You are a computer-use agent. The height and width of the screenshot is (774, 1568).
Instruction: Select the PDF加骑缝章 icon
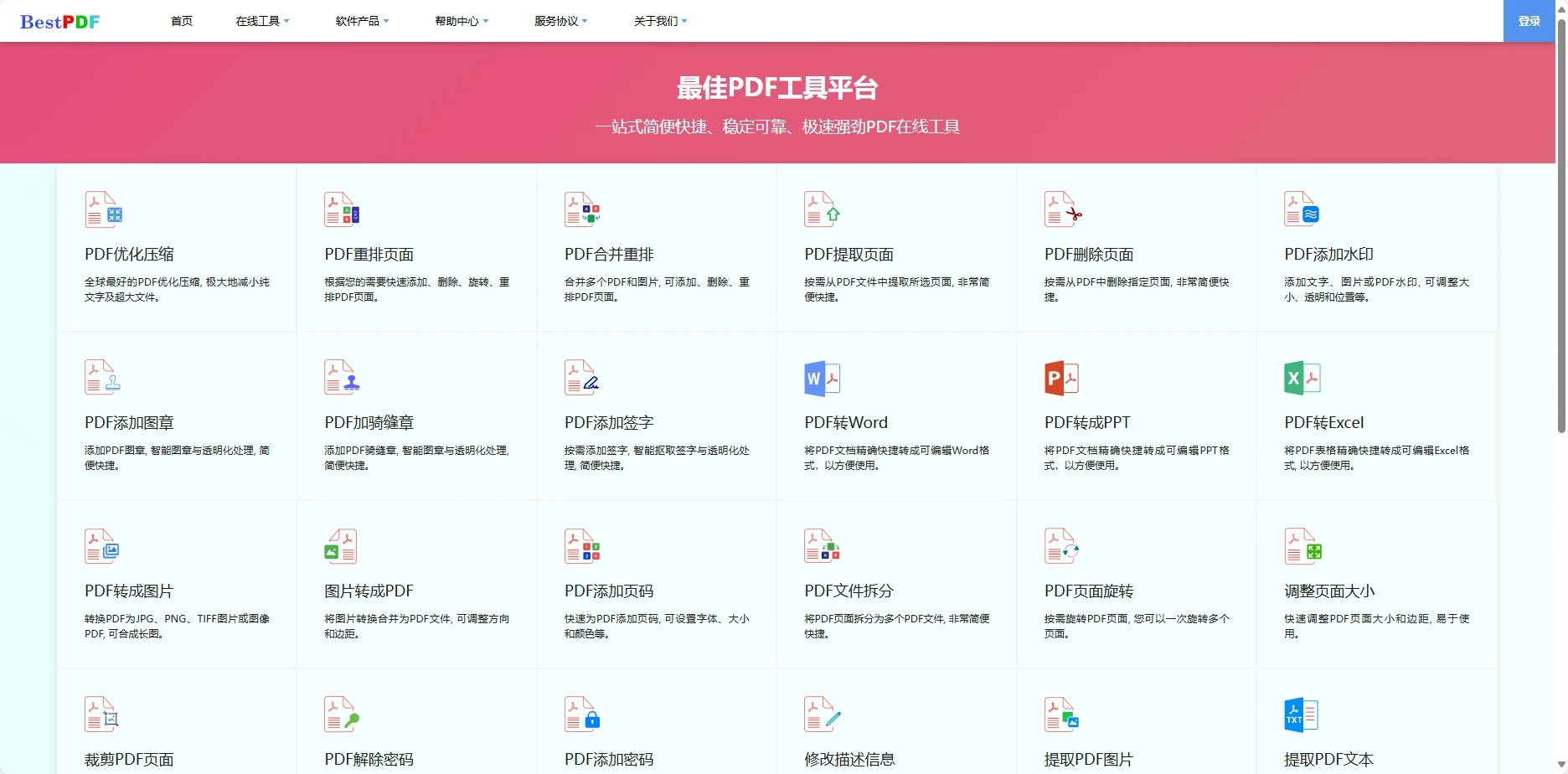click(x=342, y=378)
